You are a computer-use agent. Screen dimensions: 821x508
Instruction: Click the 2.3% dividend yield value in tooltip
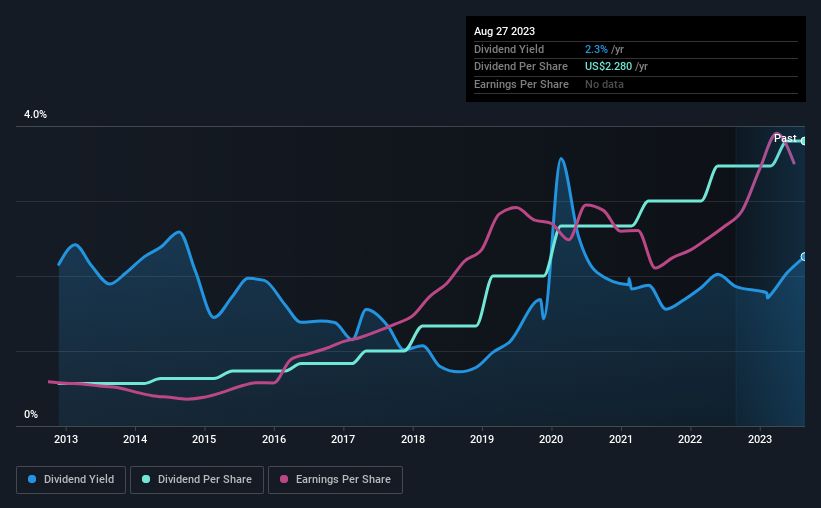tap(596, 49)
